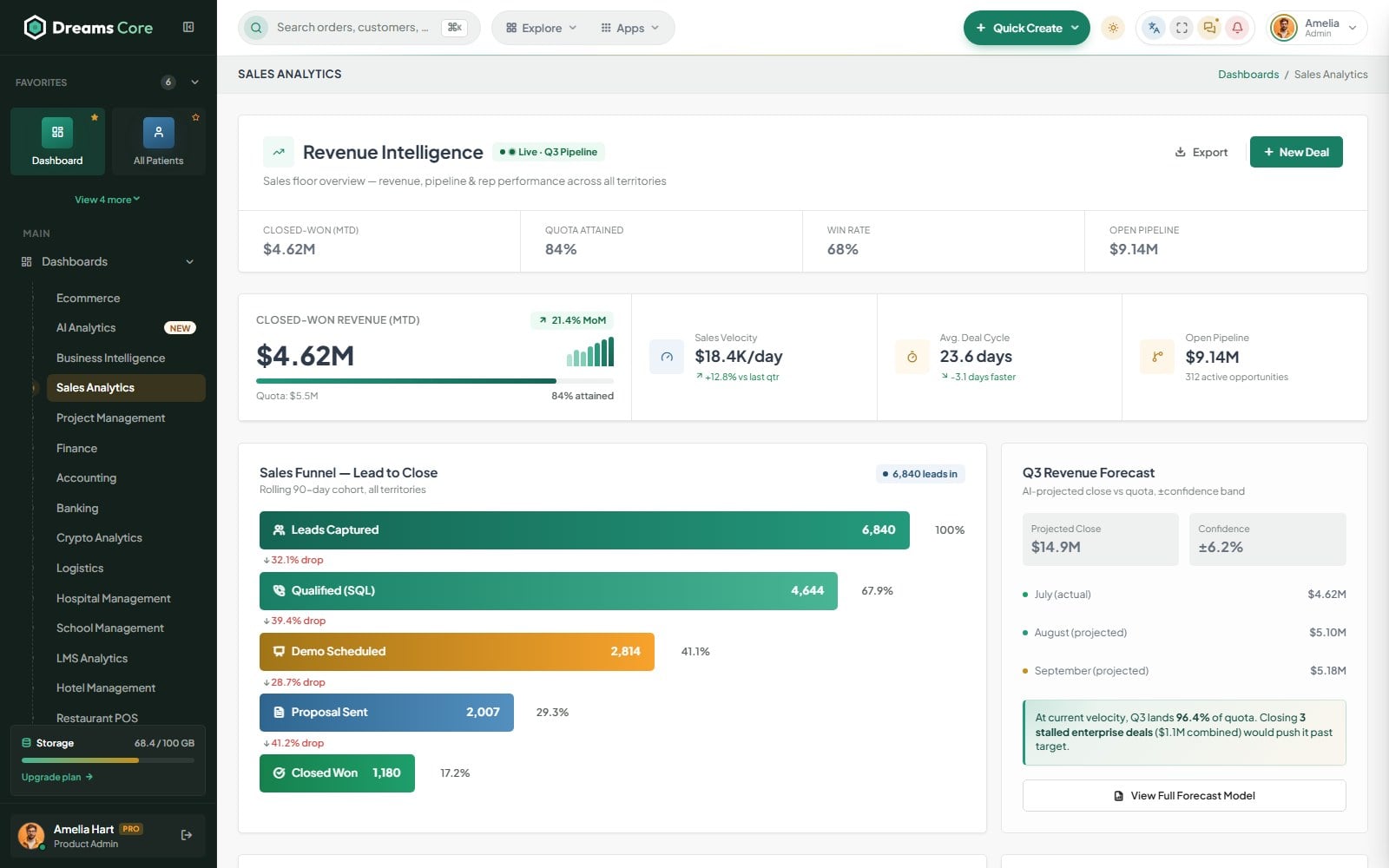1389x868 pixels.
Task: Click the Open Pipeline branch icon
Action: click(1157, 357)
